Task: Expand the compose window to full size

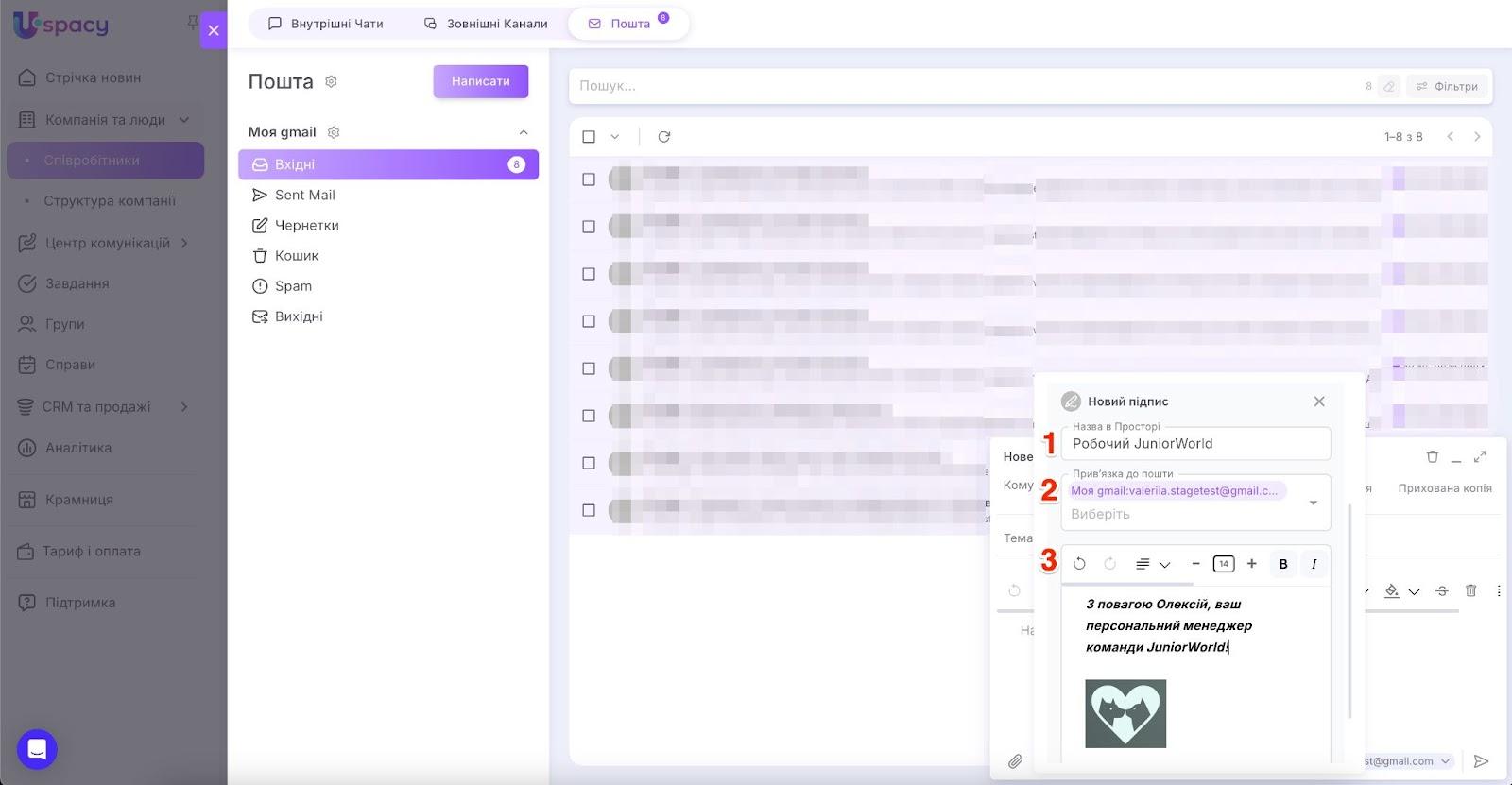Action: (1480, 457)
